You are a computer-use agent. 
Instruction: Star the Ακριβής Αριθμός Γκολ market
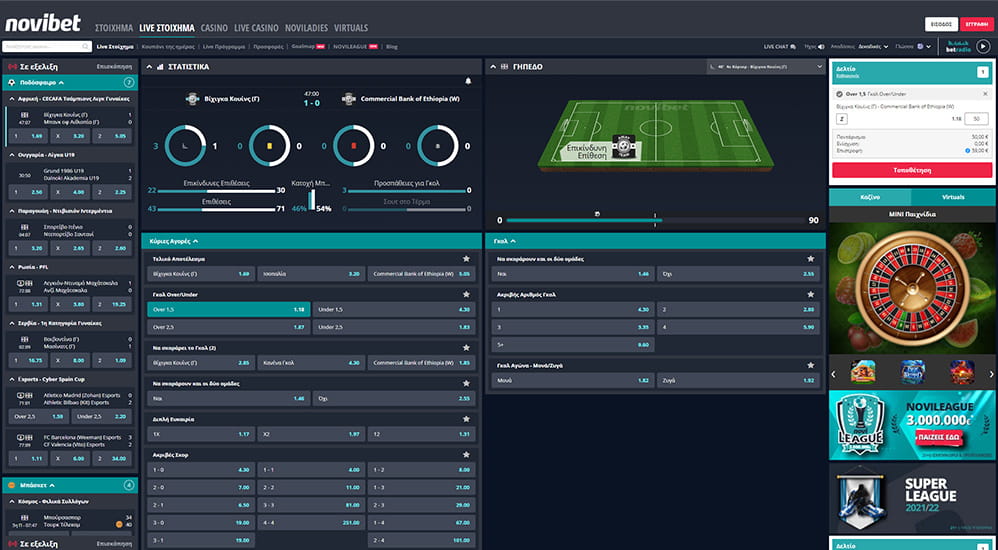[811, 294]
